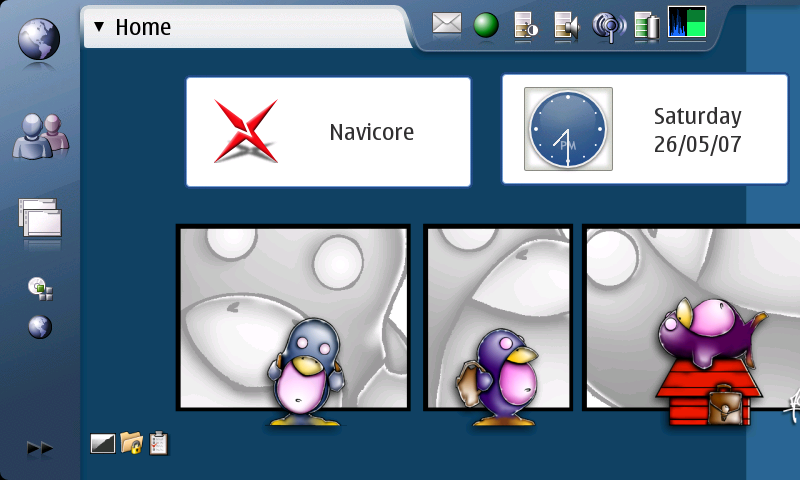This screenshot has width=800, height=480.
Task: Open the locked folder icon
Action: click(132, 443)
